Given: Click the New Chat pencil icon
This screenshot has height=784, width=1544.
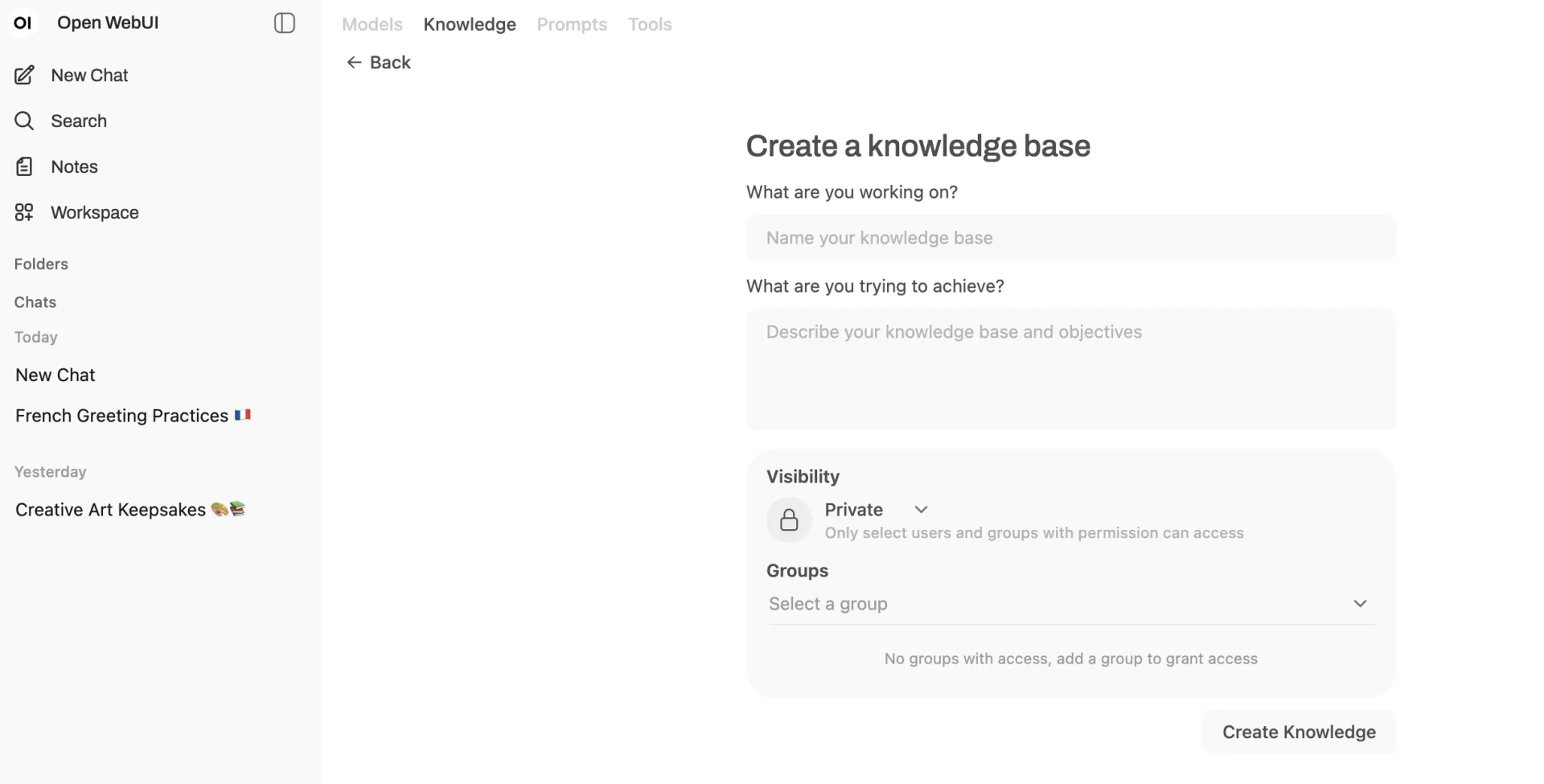Looking at the screenshot, I should tap(24, 75).
